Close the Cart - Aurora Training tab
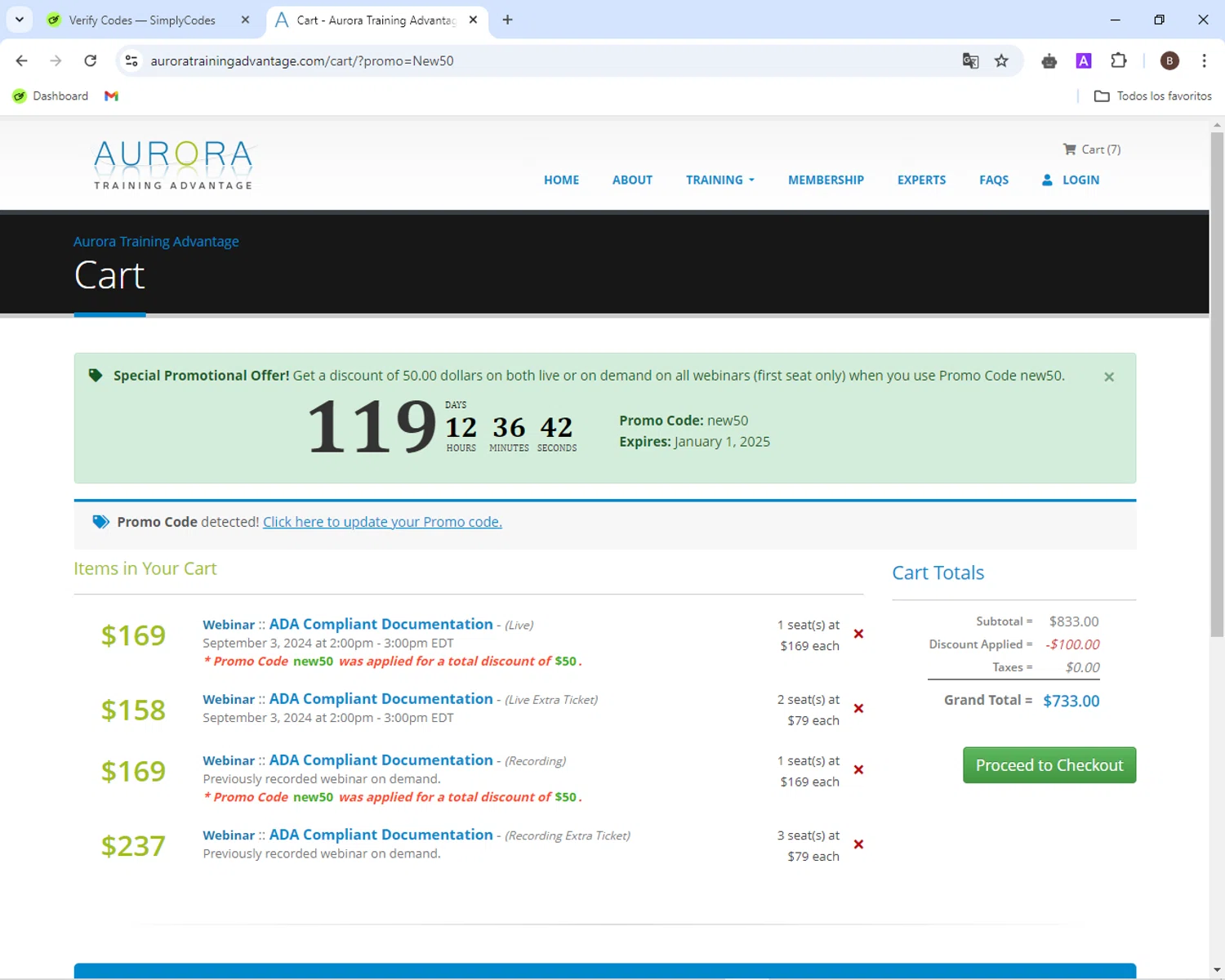This screenshot has height=980, width=1225. (473, 20)
